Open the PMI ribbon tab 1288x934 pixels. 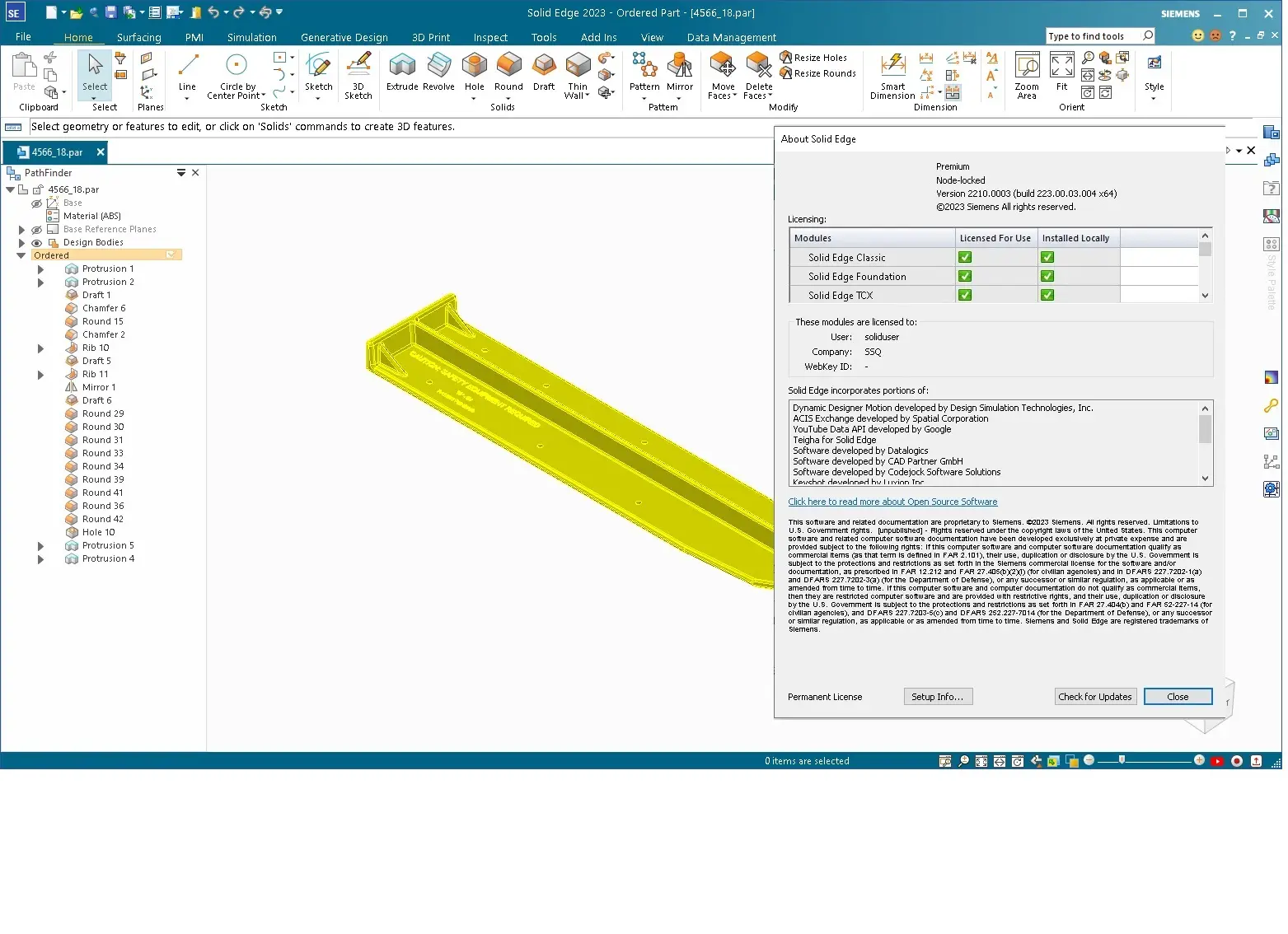click(194, 37)
